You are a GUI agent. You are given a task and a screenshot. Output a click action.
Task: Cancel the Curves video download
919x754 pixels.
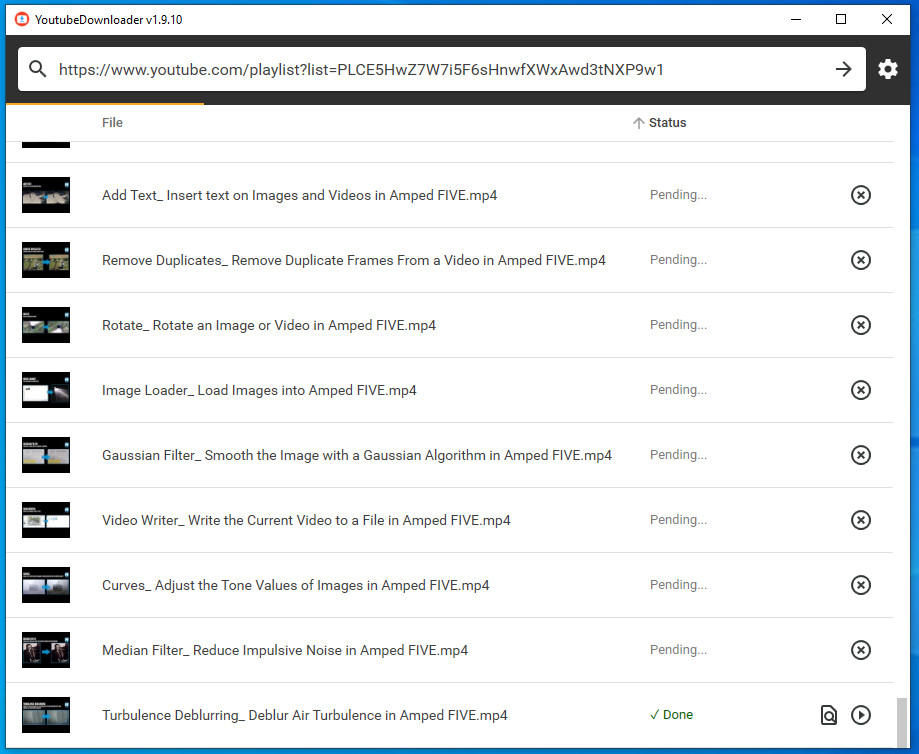click(x=860, y=585)
